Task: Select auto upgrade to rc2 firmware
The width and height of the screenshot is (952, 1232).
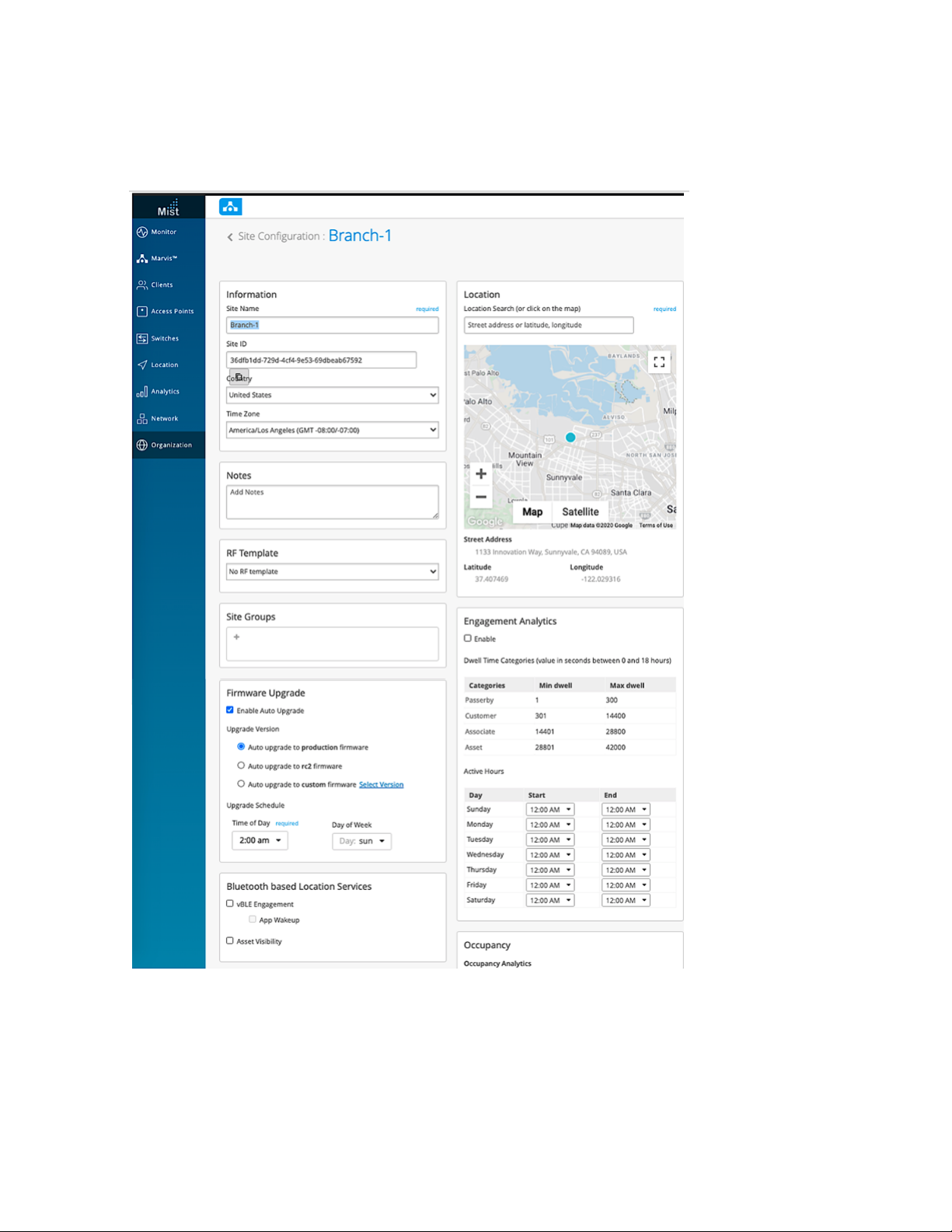Action: 241,765
